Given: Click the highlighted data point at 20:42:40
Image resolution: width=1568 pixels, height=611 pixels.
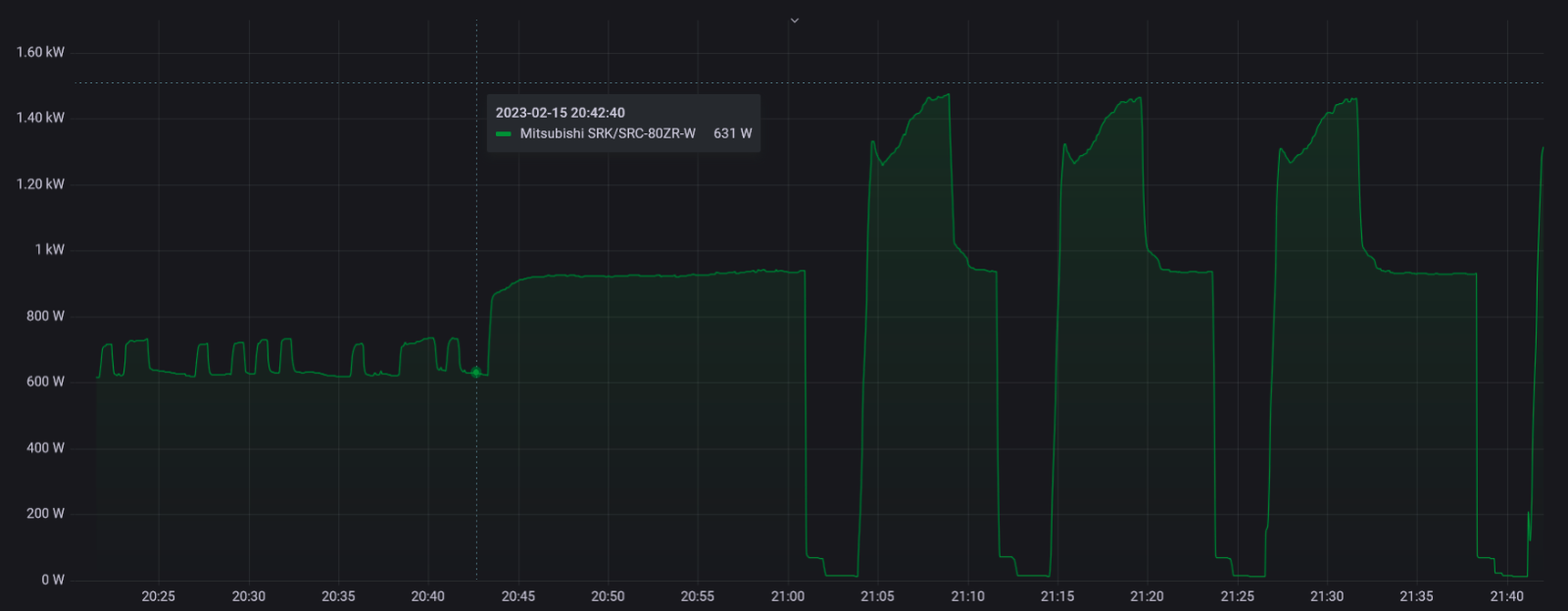Looking at the screenshot, I should [476, 373].
